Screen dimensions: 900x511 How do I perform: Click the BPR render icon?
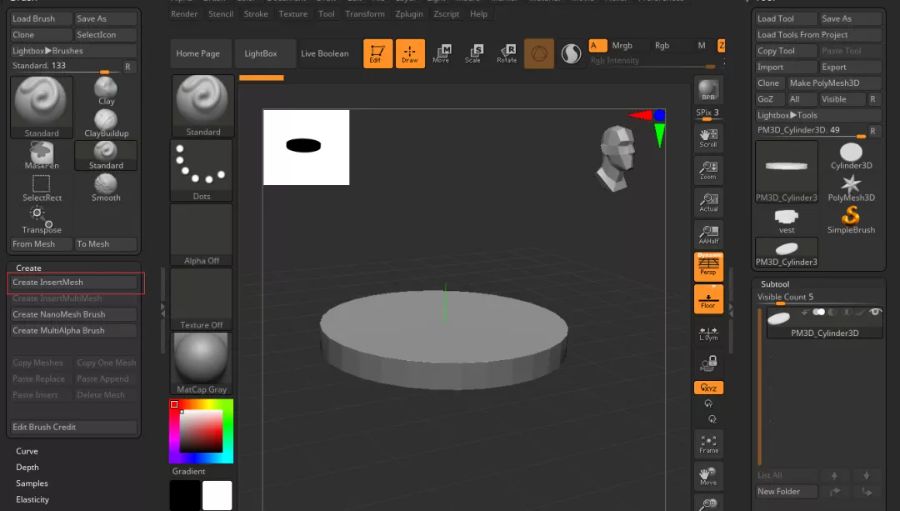click(x=708, y=90)
